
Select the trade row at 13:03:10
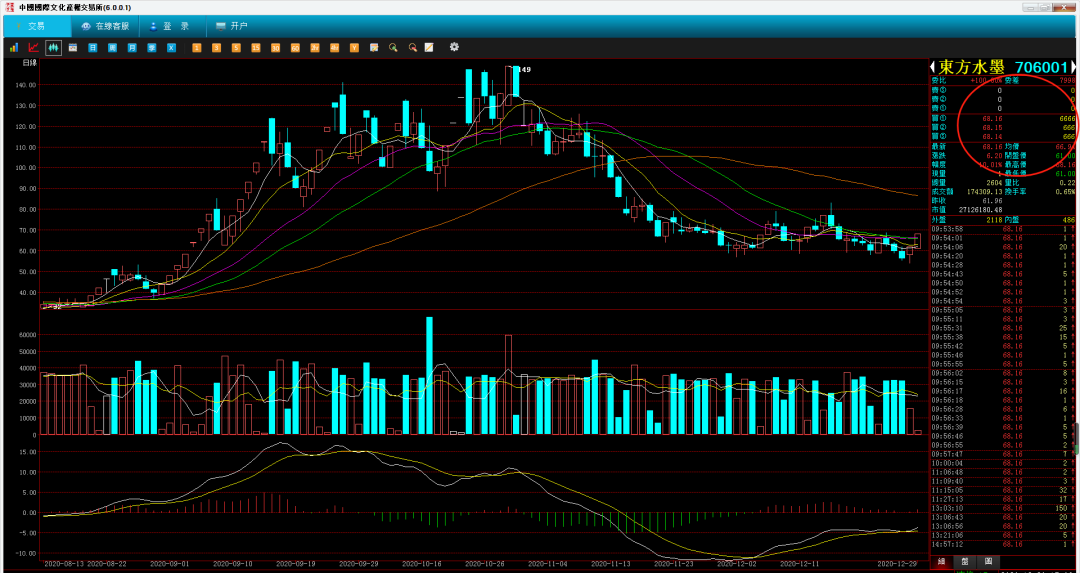click(1003, 508)
